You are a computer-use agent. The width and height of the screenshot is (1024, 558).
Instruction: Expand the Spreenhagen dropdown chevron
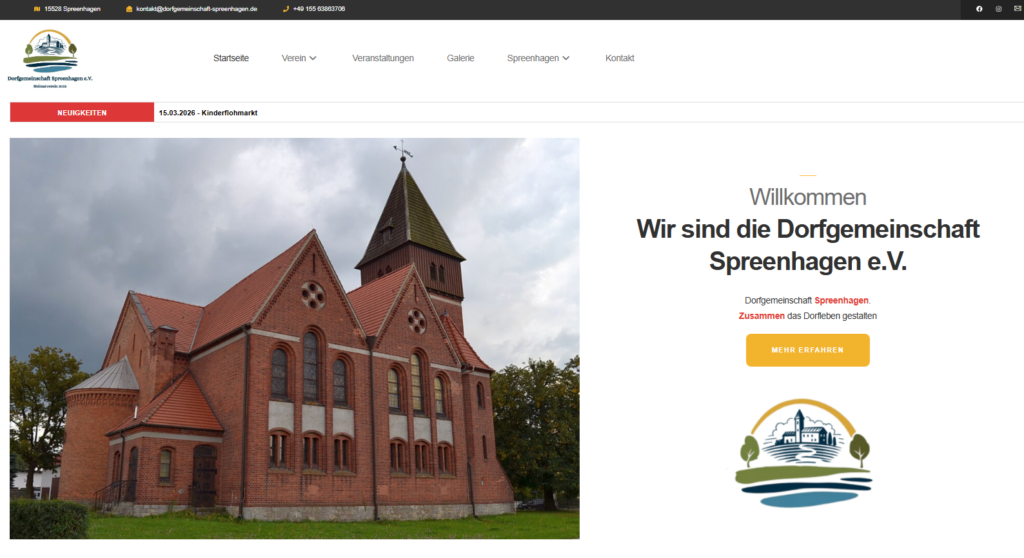click(x=566, y=58)
